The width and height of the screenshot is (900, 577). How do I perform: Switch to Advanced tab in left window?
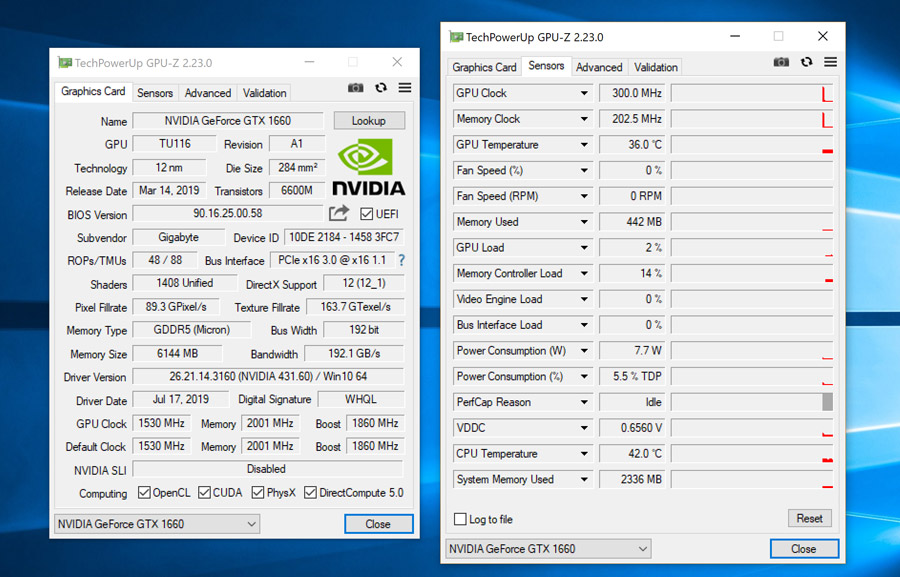(x=208, y=93)
